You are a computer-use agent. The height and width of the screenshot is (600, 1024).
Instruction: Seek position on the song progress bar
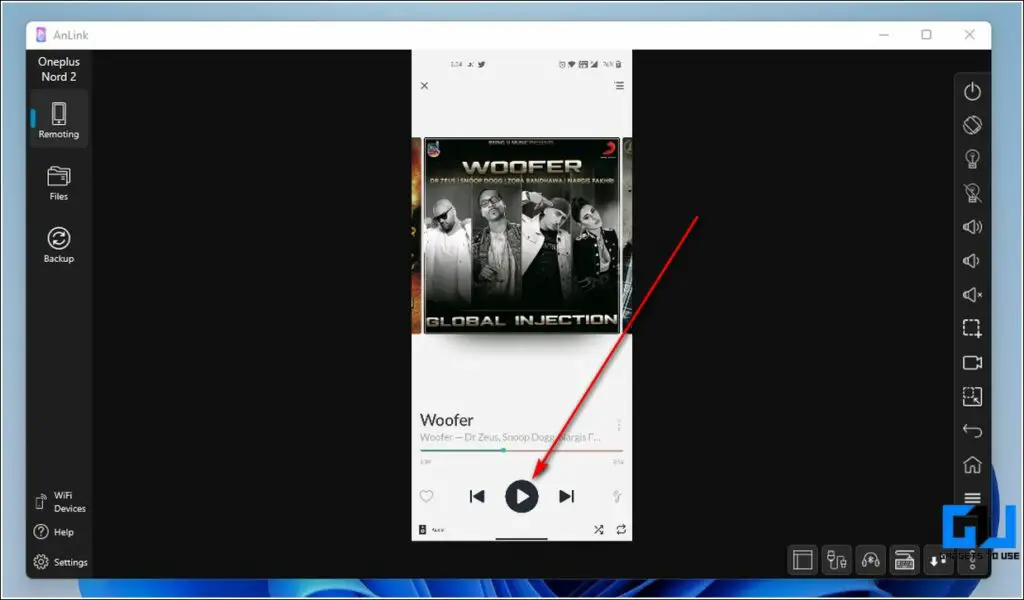coord(520,450)
